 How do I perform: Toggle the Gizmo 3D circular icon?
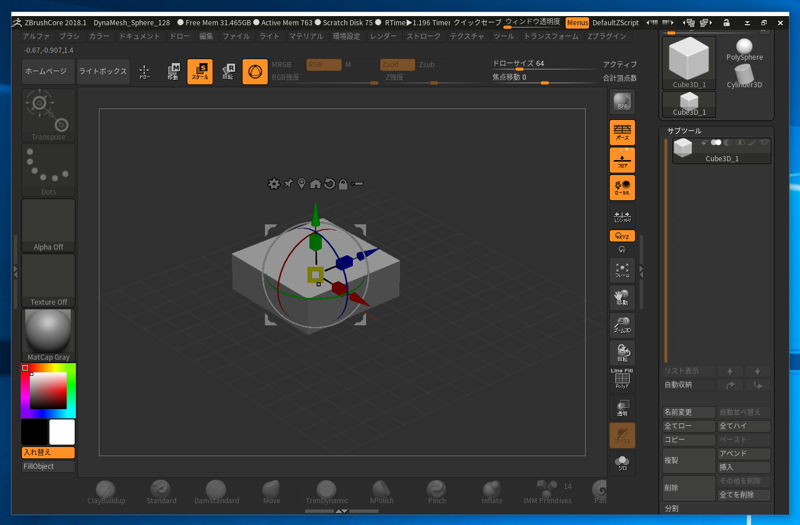tap(255, 71)
